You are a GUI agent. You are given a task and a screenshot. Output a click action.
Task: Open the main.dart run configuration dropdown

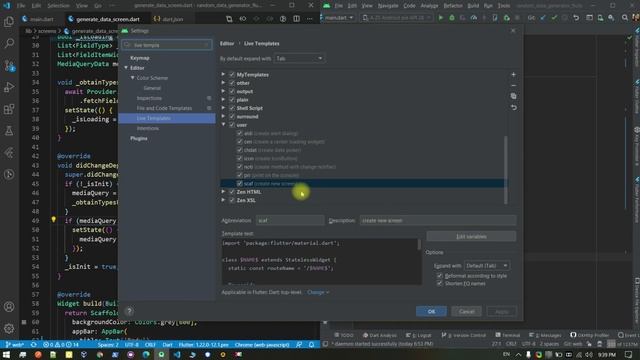tap(338, 18)
